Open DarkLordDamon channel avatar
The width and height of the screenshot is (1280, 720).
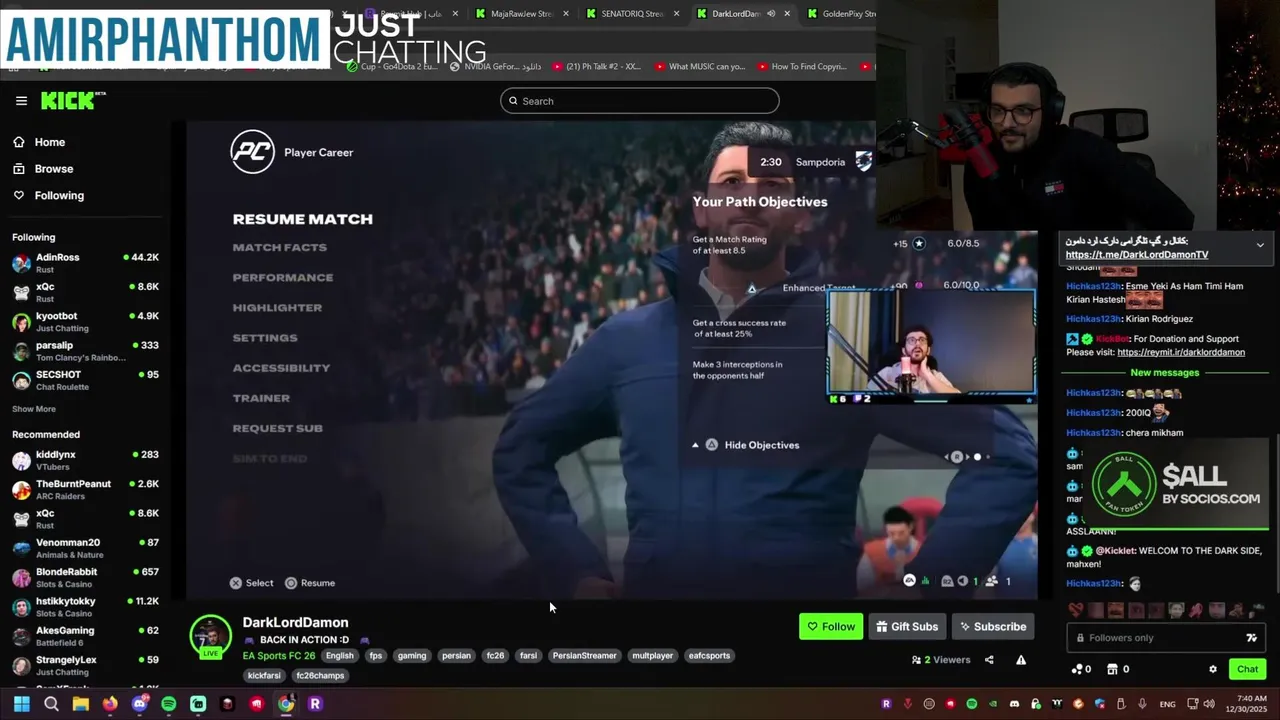211,636
